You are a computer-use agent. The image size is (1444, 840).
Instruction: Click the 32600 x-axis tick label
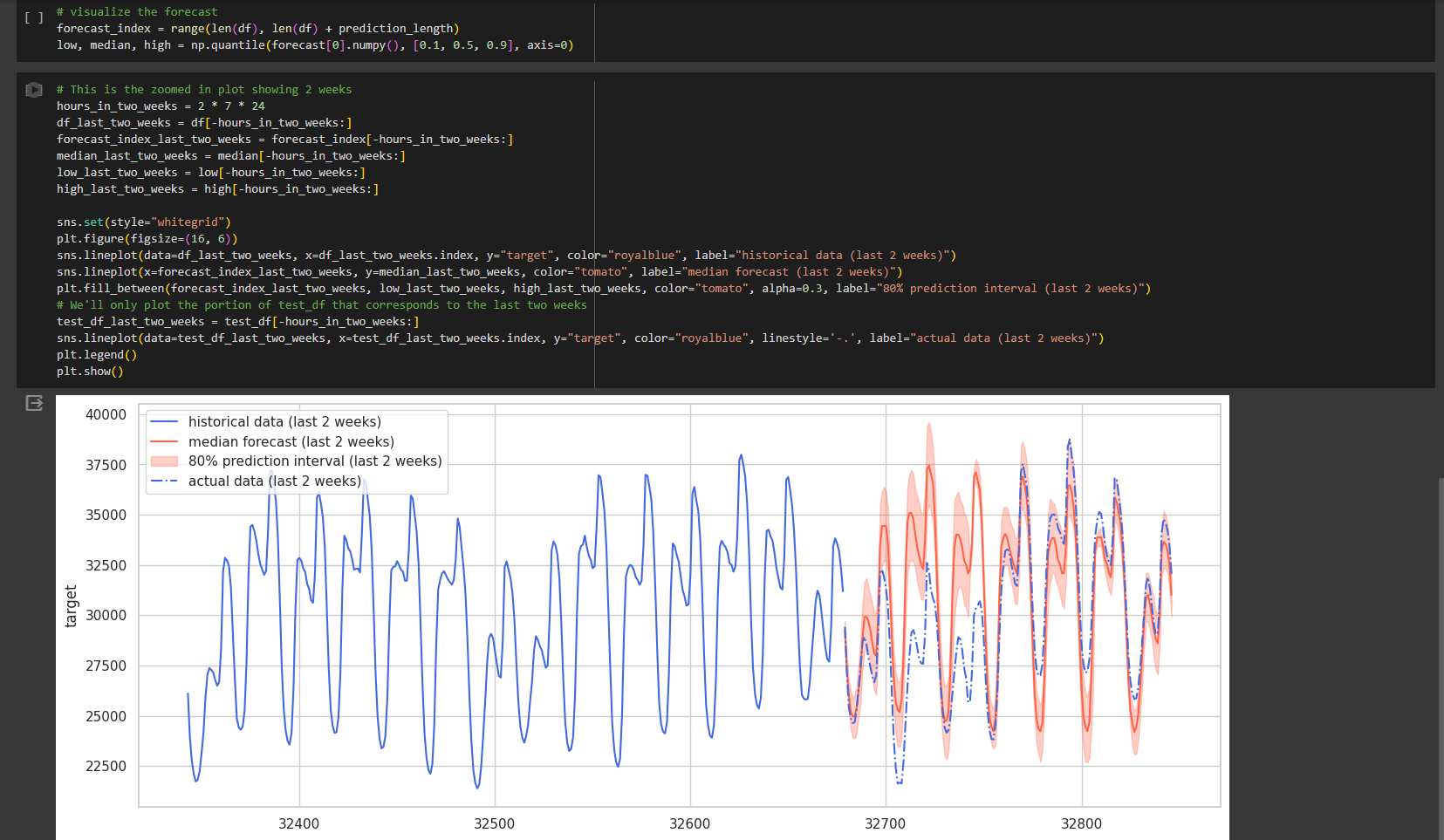690,823
